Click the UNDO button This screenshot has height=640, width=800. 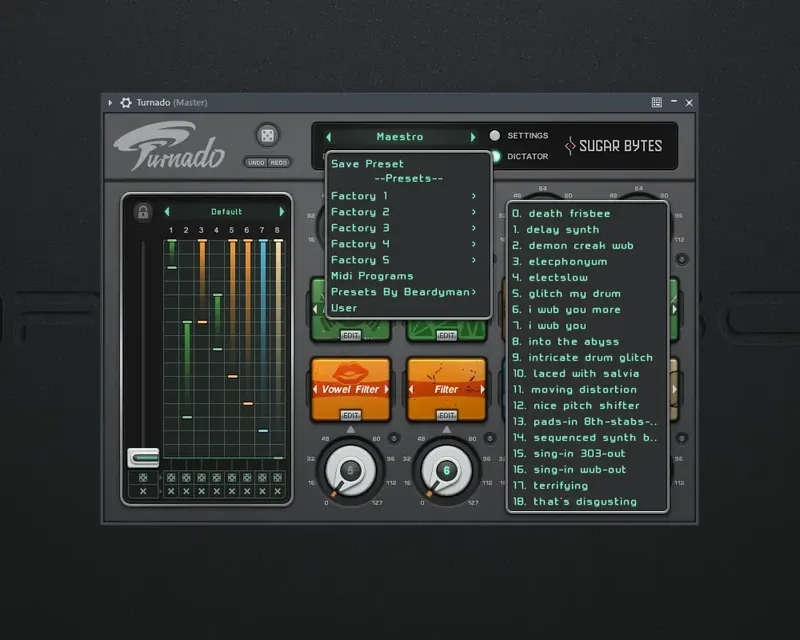pyautogui.click(x=256, y=162)
